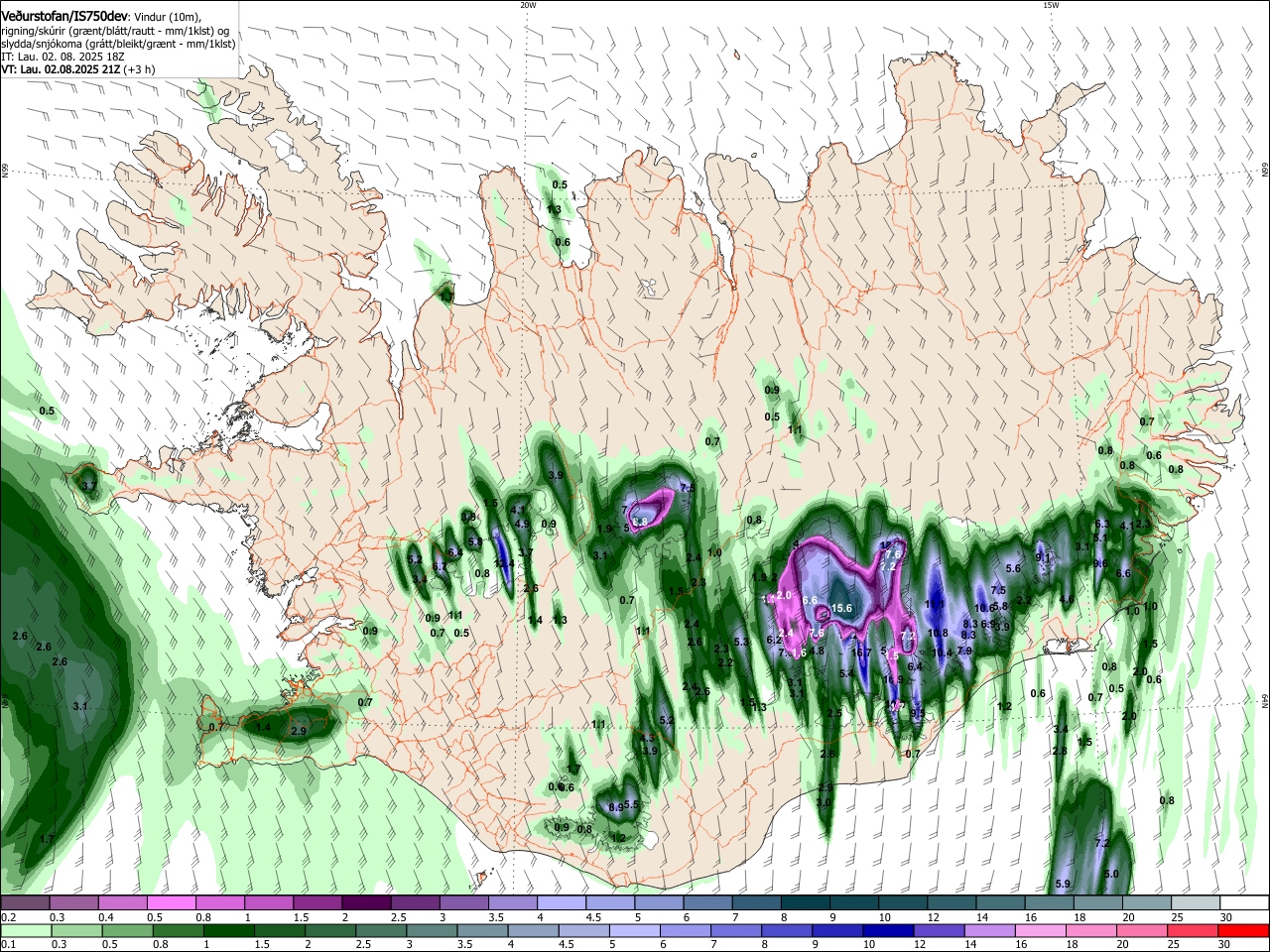
Task: Click the 15W longitude label
Action: coord(1051,4)
